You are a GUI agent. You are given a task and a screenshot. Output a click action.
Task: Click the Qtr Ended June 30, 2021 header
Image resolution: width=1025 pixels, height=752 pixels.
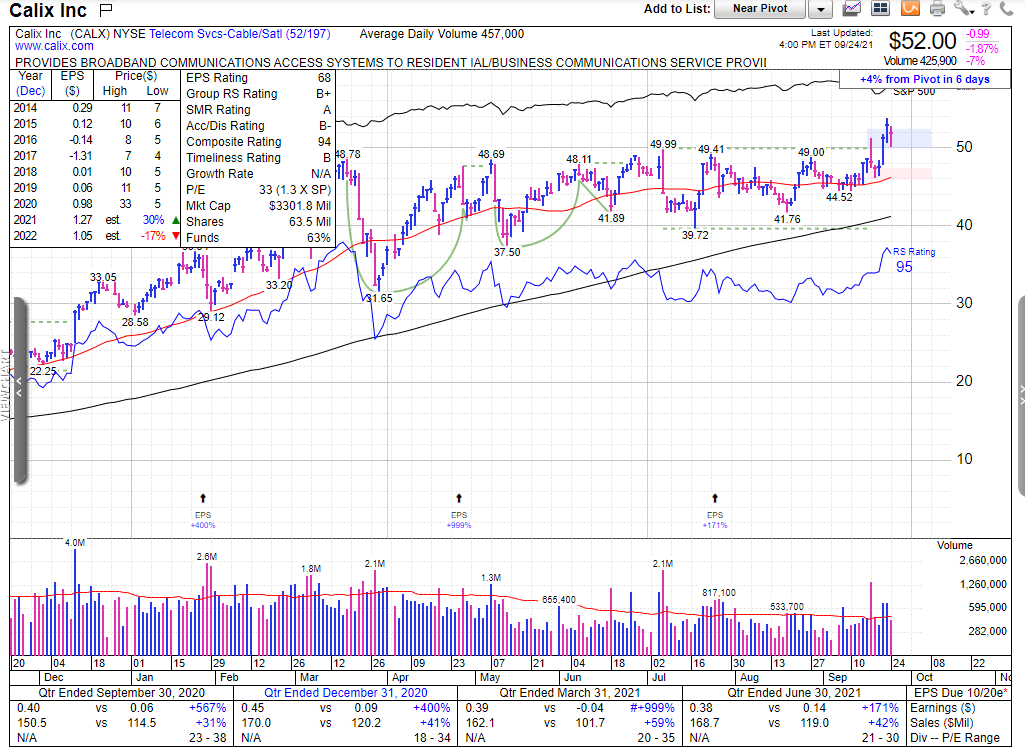pos(794,692)
